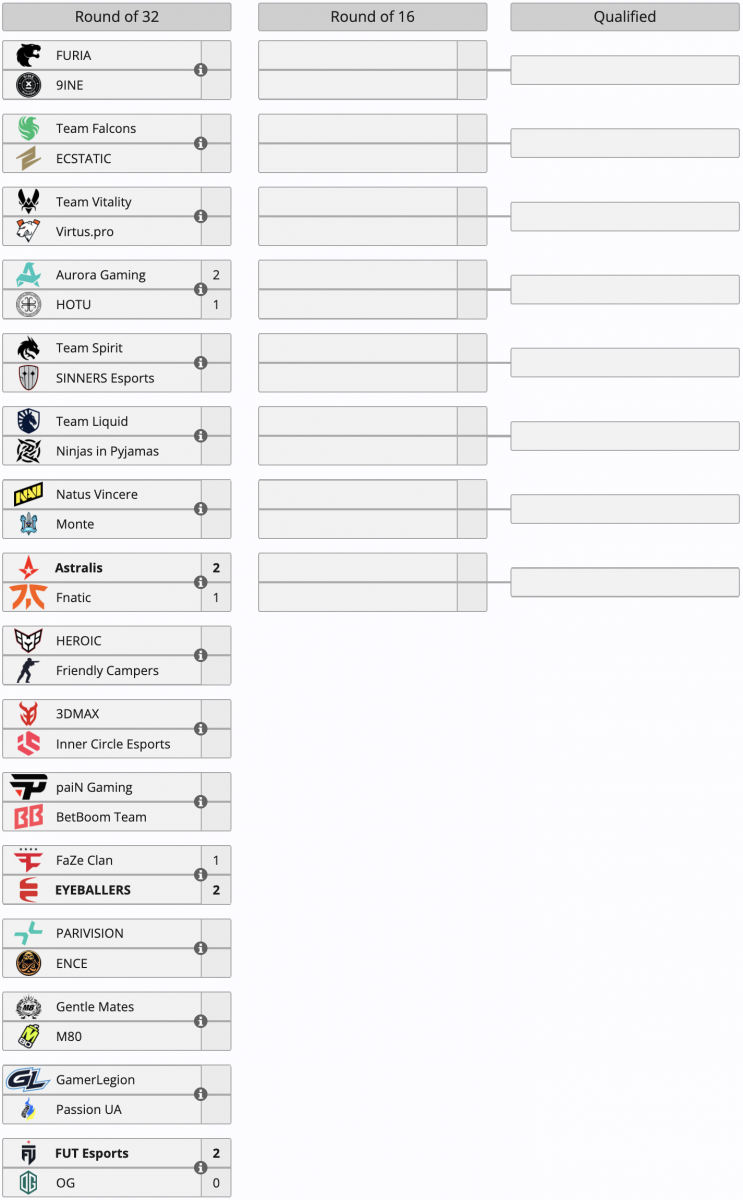
Task: Expand match info for HEROIC vs Friendly Campers
Action: point(200,655)
